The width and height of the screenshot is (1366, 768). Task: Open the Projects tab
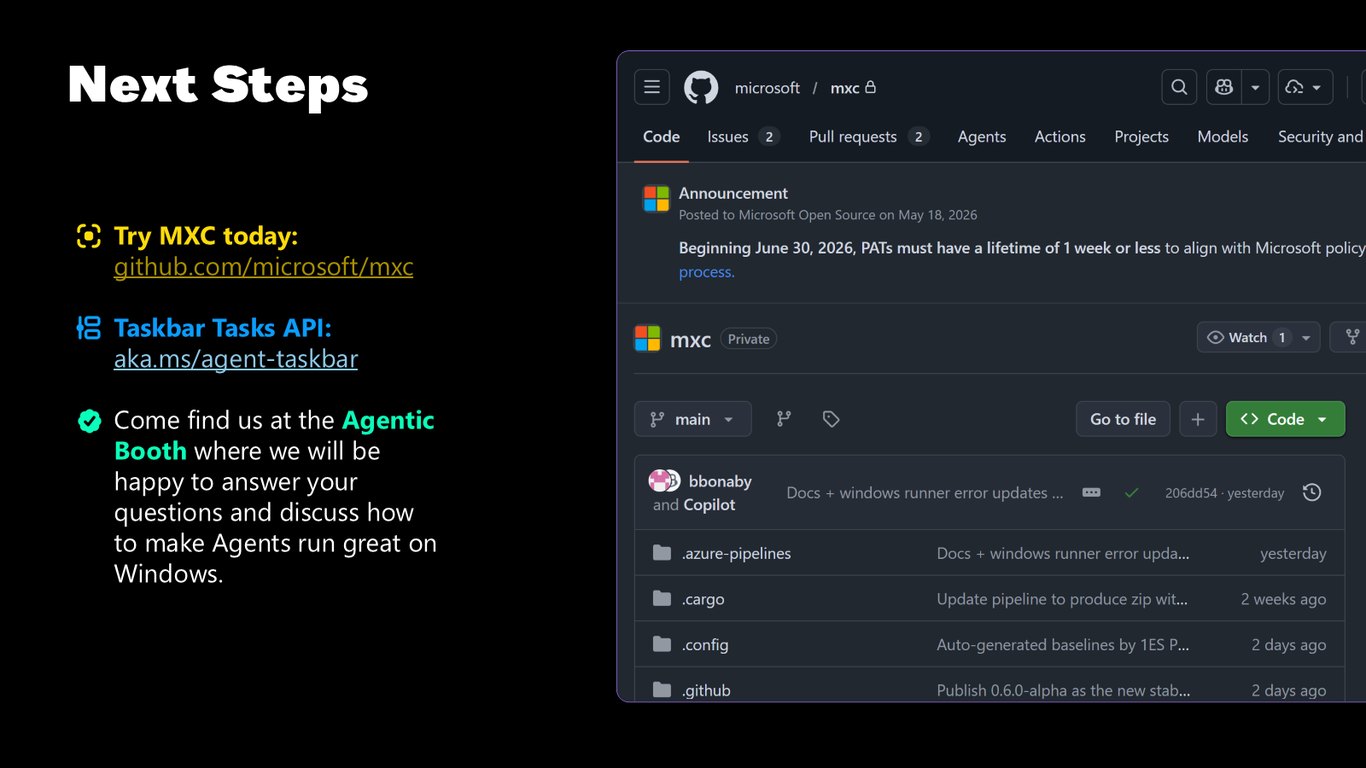pyautogui.click(x=1141, y=137)
